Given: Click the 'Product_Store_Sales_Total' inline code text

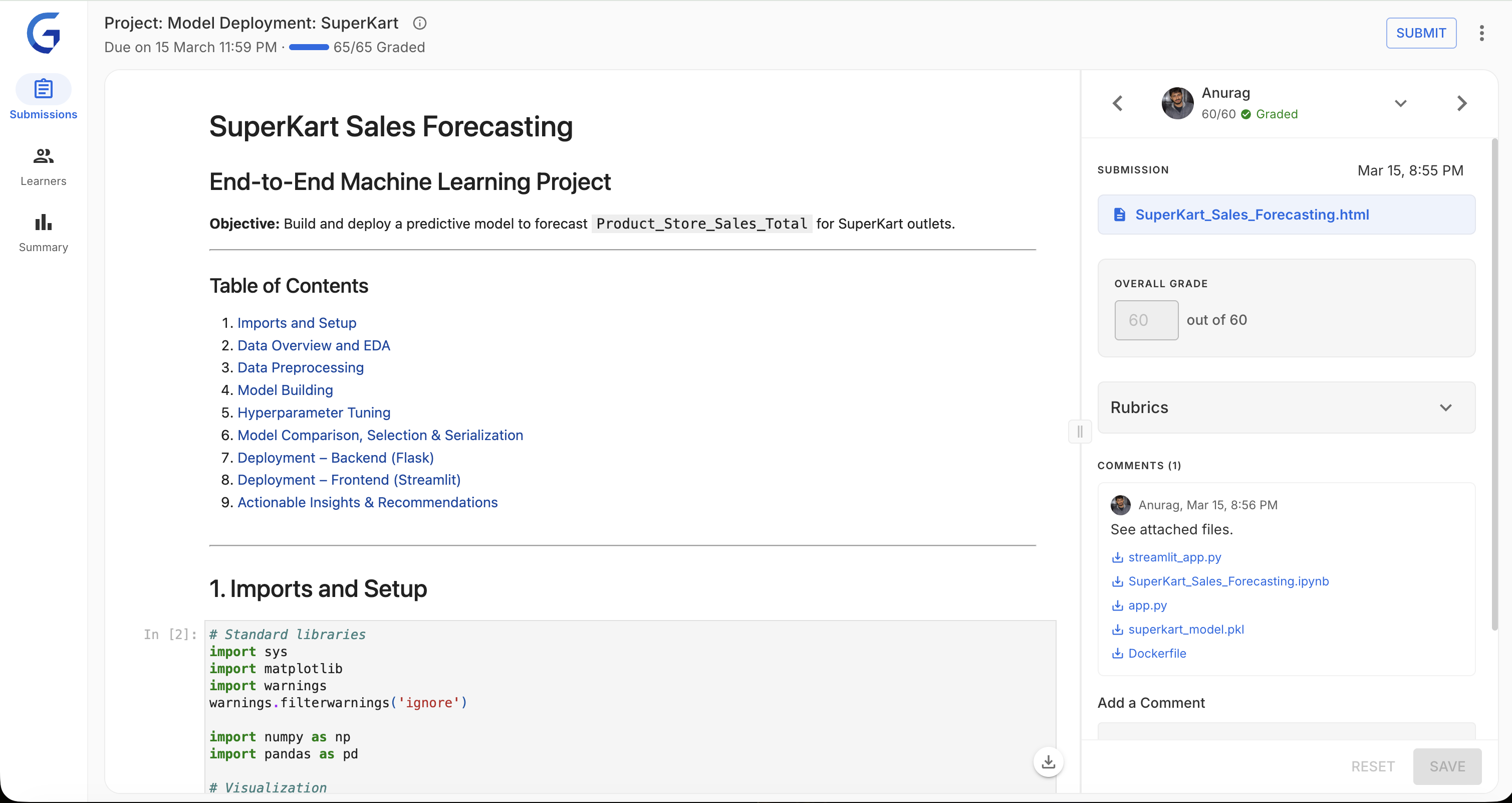Looking at the screenshot, I should click(x=701, y=224).
